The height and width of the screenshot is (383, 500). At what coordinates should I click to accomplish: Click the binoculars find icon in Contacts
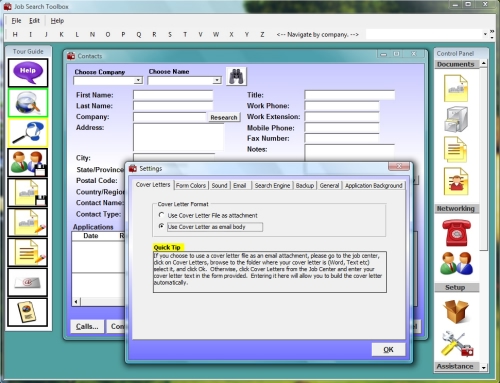pos(236,76)
